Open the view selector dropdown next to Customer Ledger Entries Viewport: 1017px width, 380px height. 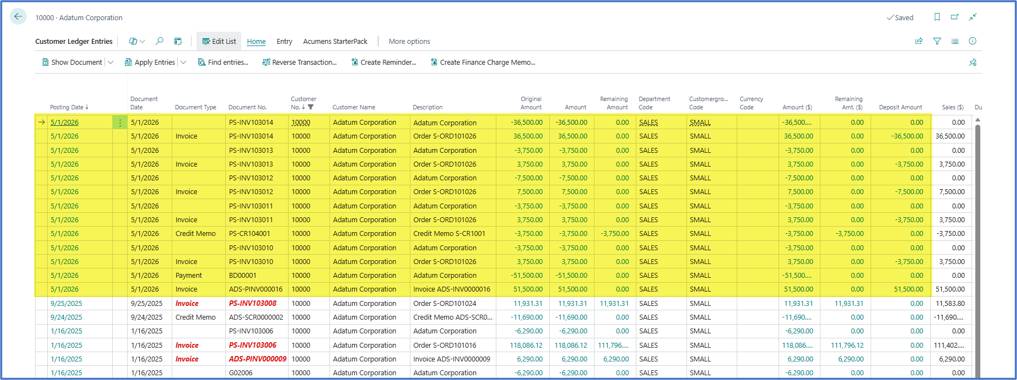(136, 41)
